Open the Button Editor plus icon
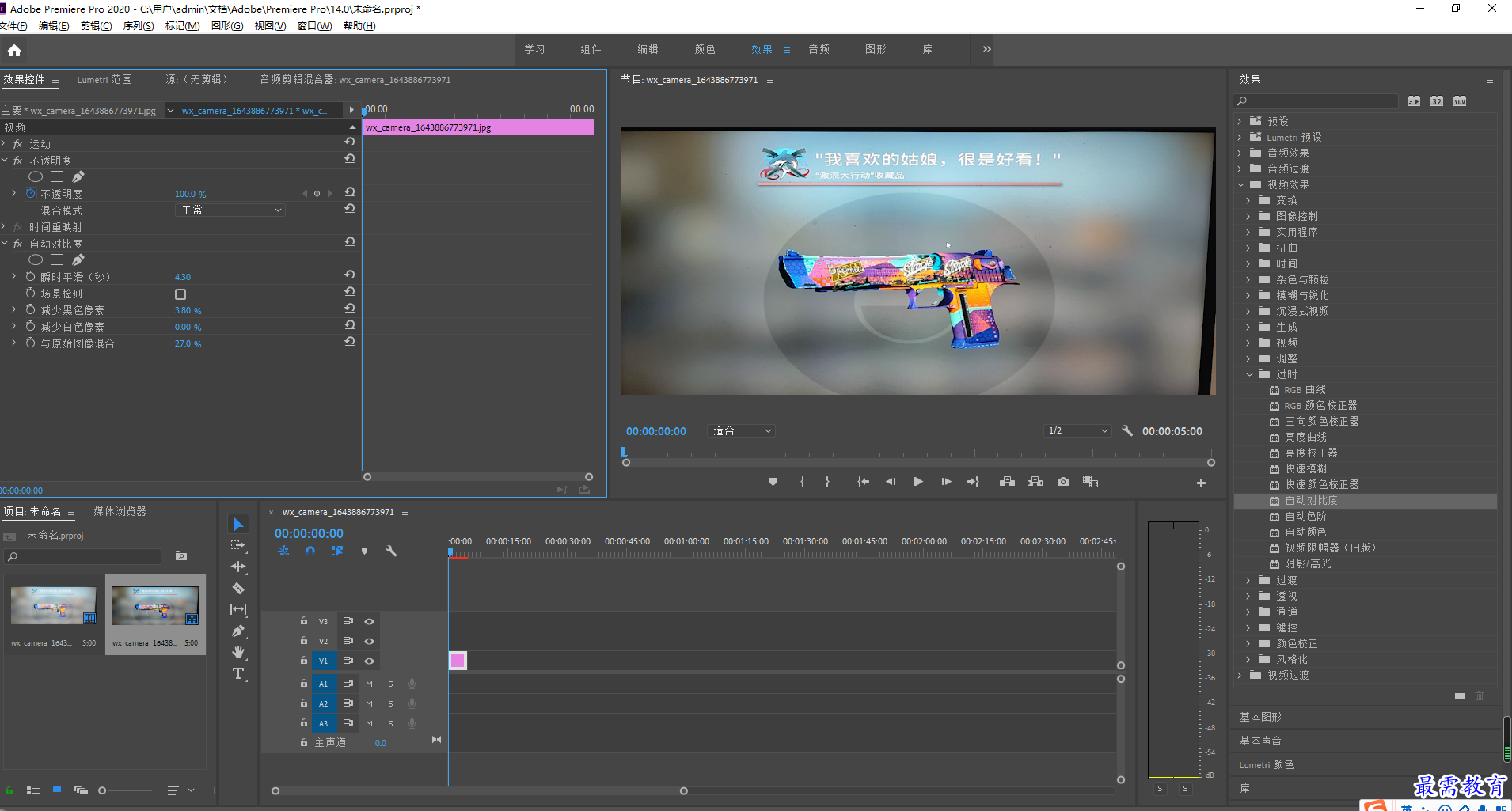This screenshot has height=811, width=1512. click(1201, 483)
